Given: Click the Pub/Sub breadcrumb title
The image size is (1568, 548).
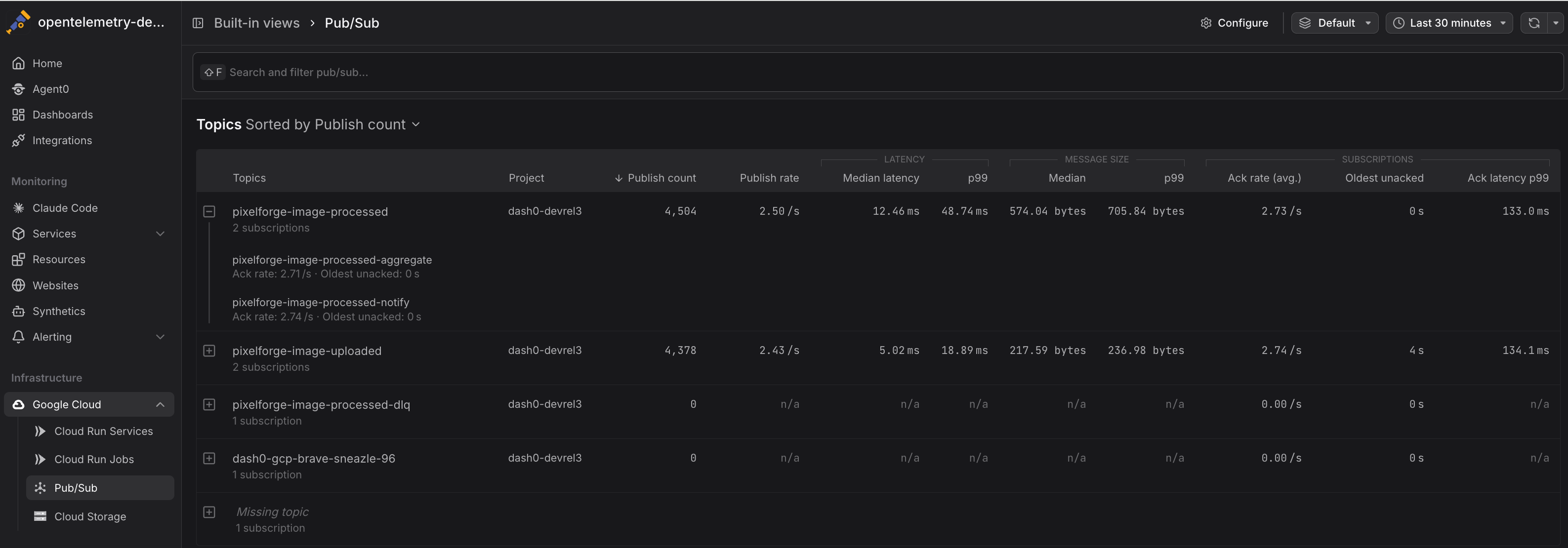Looking at the screenshot, I should tap(352, 23).
